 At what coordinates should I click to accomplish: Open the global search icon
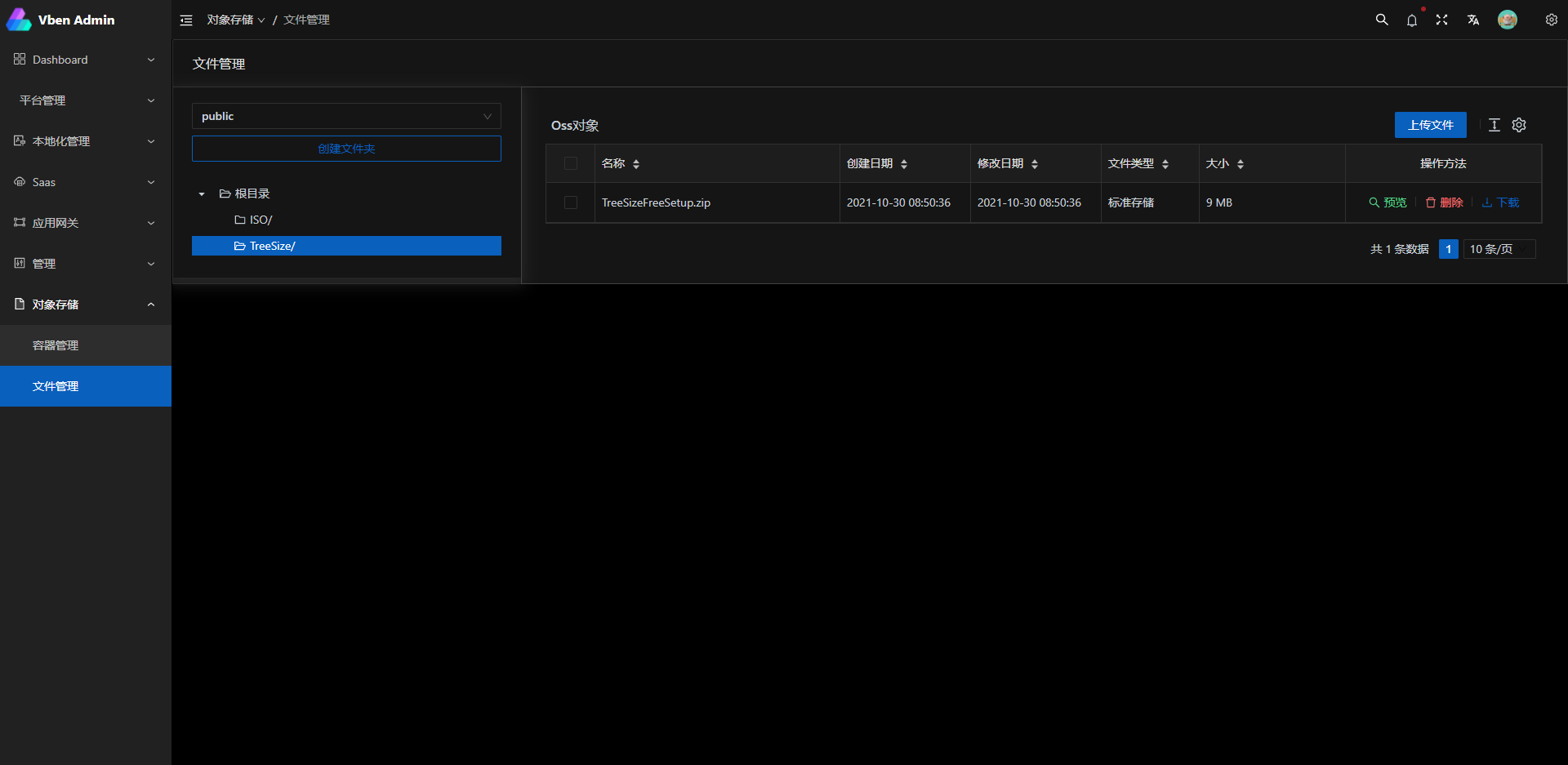coord(1382,20)
